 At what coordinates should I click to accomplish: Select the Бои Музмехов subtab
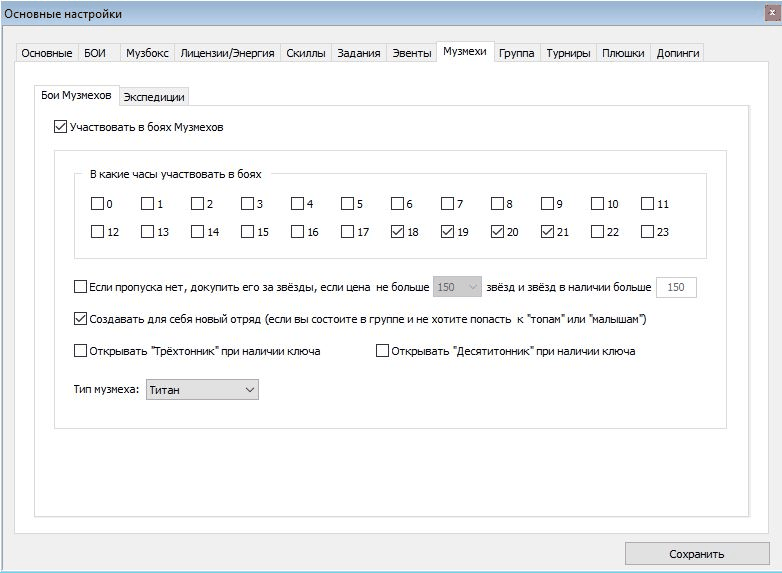click(76, 95)
